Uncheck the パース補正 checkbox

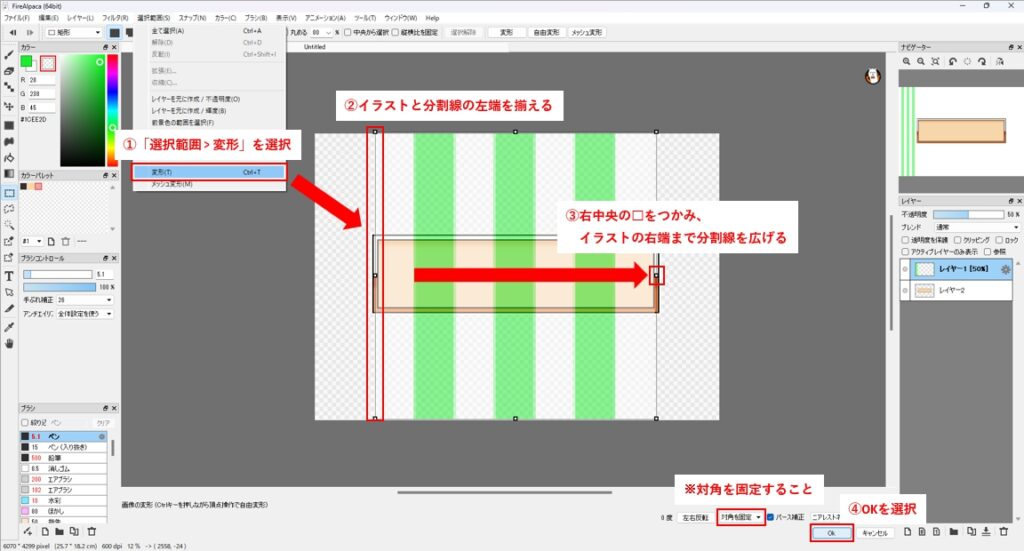(x=770, y=517)
